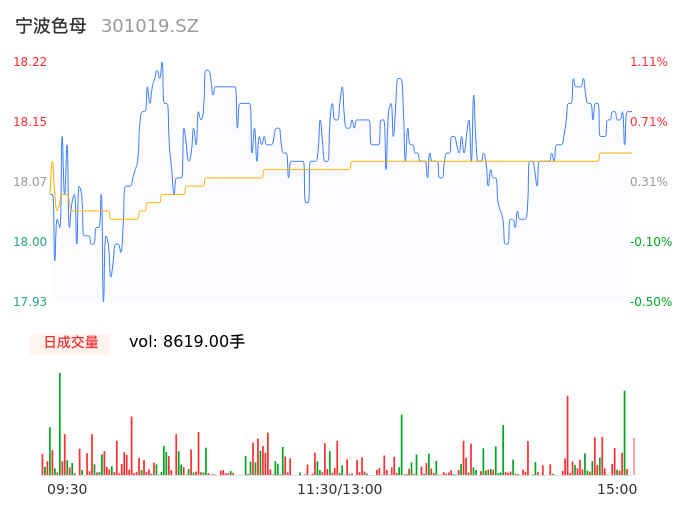Click the tall green volume bar near close
The width and height of the screenshot is (686, 524).
(x=624, y=432)
